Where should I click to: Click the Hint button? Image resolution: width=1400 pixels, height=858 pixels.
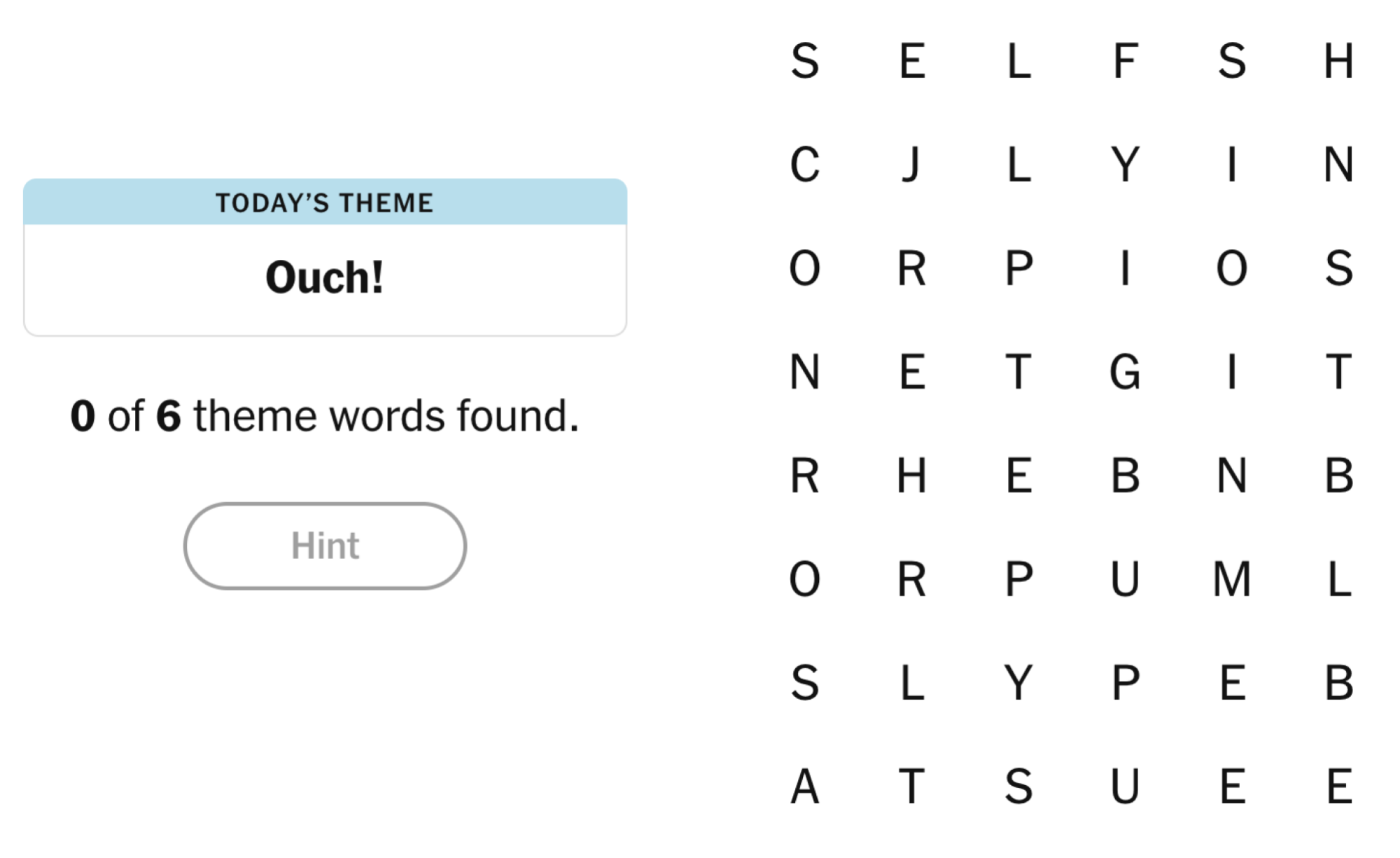(x=325, y=546)
